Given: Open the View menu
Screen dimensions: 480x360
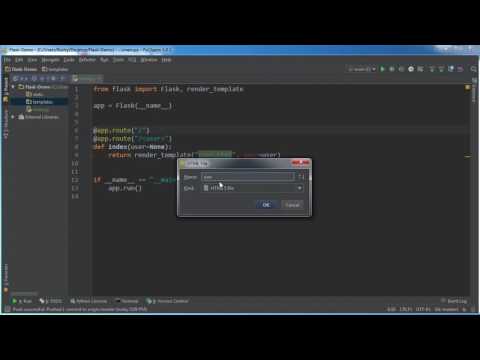Looking at the screenshot, I should (x=32, y=60).
